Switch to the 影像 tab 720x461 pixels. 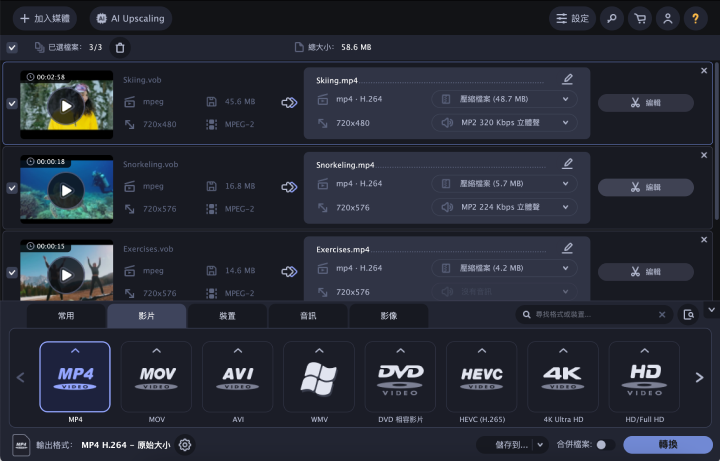click(389, 316)
